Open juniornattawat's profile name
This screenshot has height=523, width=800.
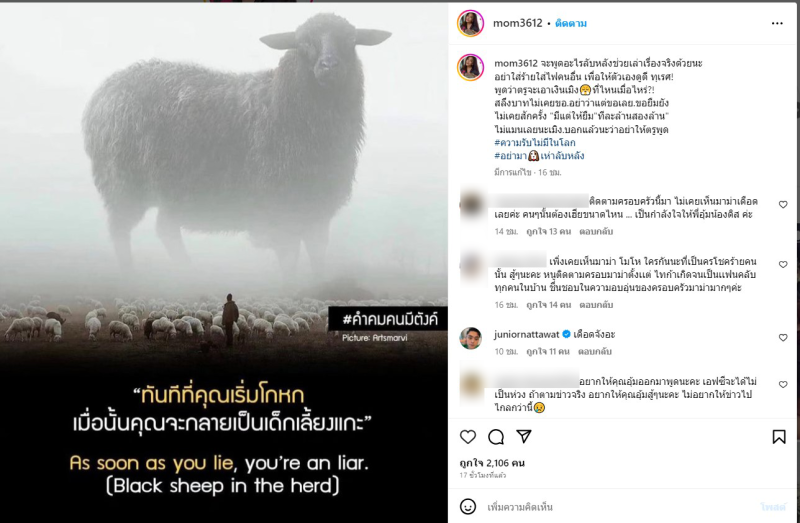pyautogui.click(x=527, y=334)
